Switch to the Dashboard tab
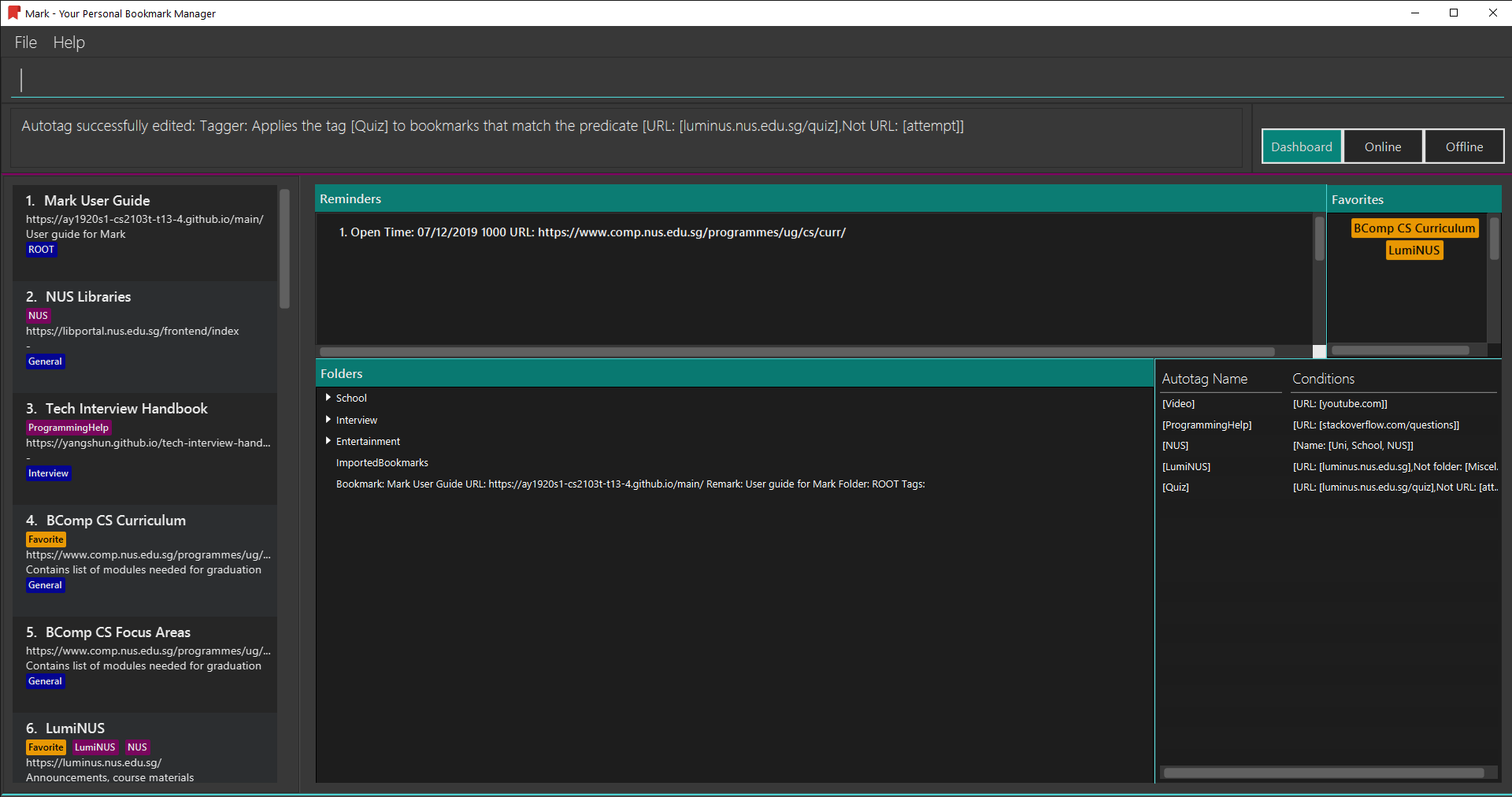1512x797 pixels. click(x=1302, y=146)
